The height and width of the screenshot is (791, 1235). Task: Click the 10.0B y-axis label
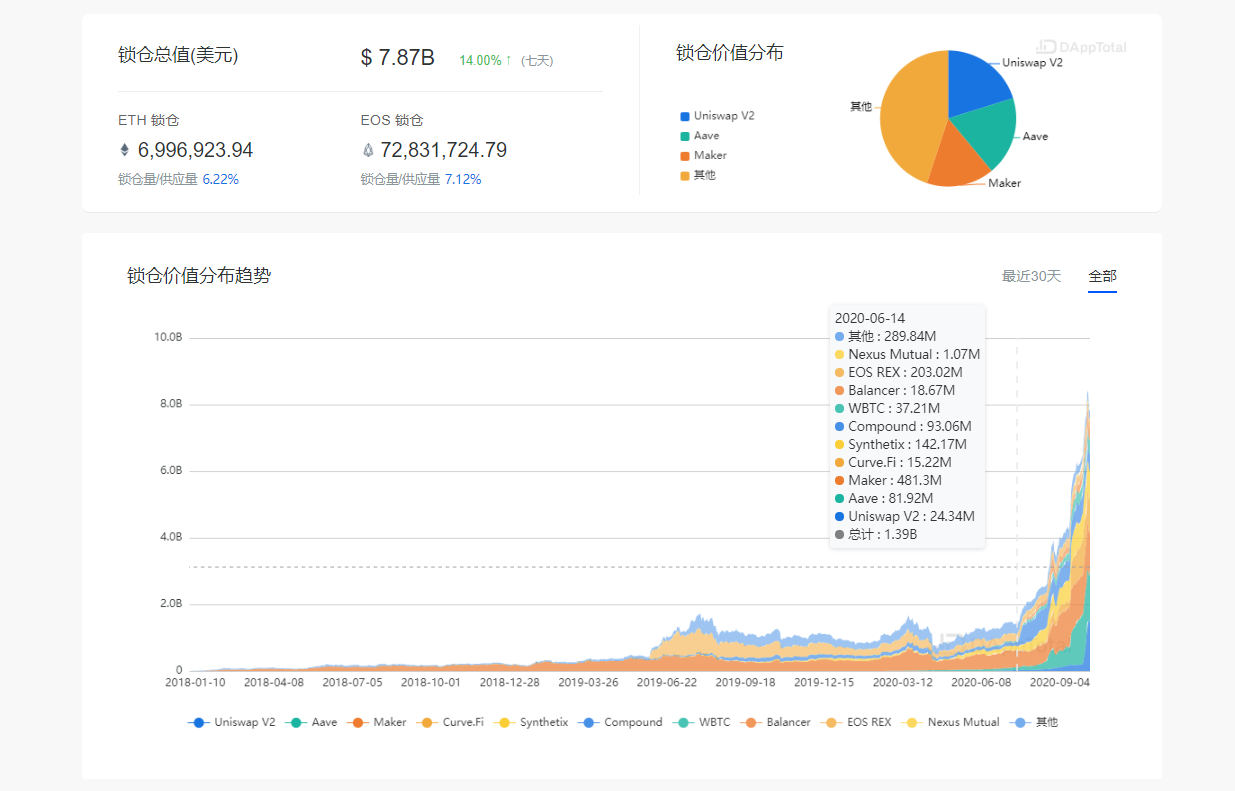point(168,338)
